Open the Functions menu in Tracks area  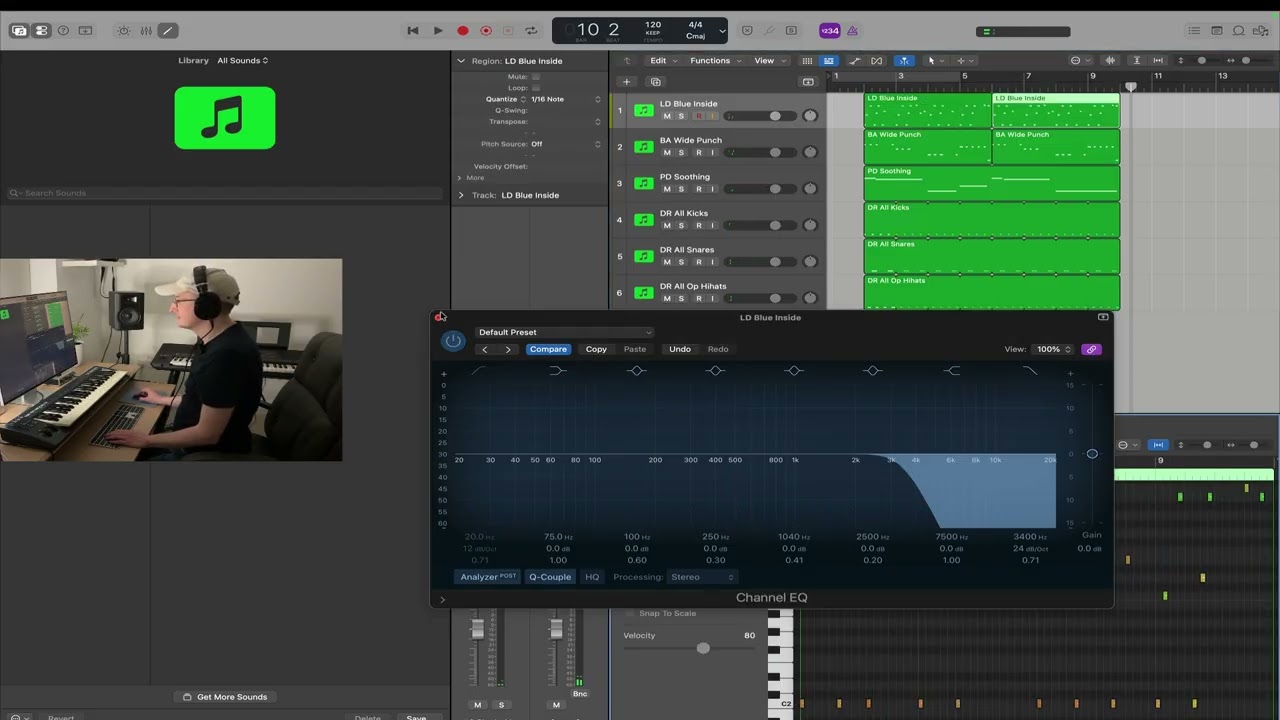click(715, 61)
